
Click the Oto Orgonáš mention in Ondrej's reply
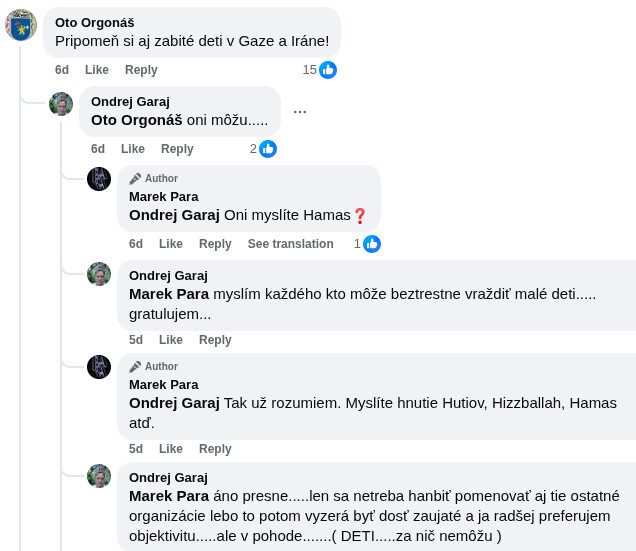pos(137,120)
